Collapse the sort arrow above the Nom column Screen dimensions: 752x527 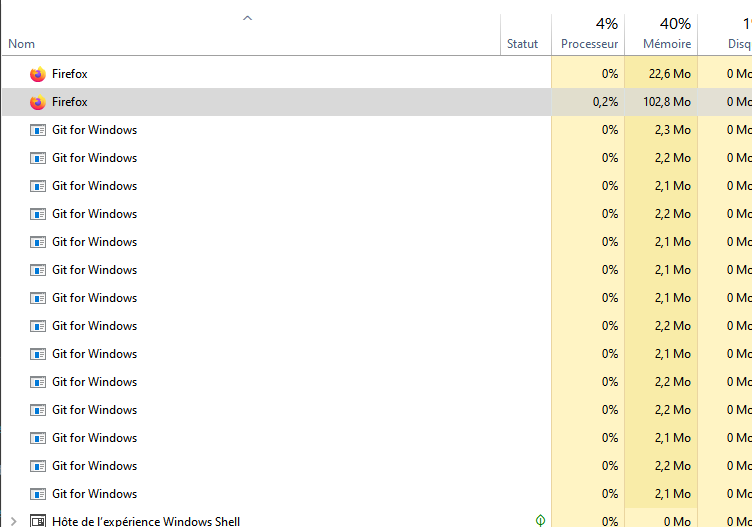[x=247, y=18]
